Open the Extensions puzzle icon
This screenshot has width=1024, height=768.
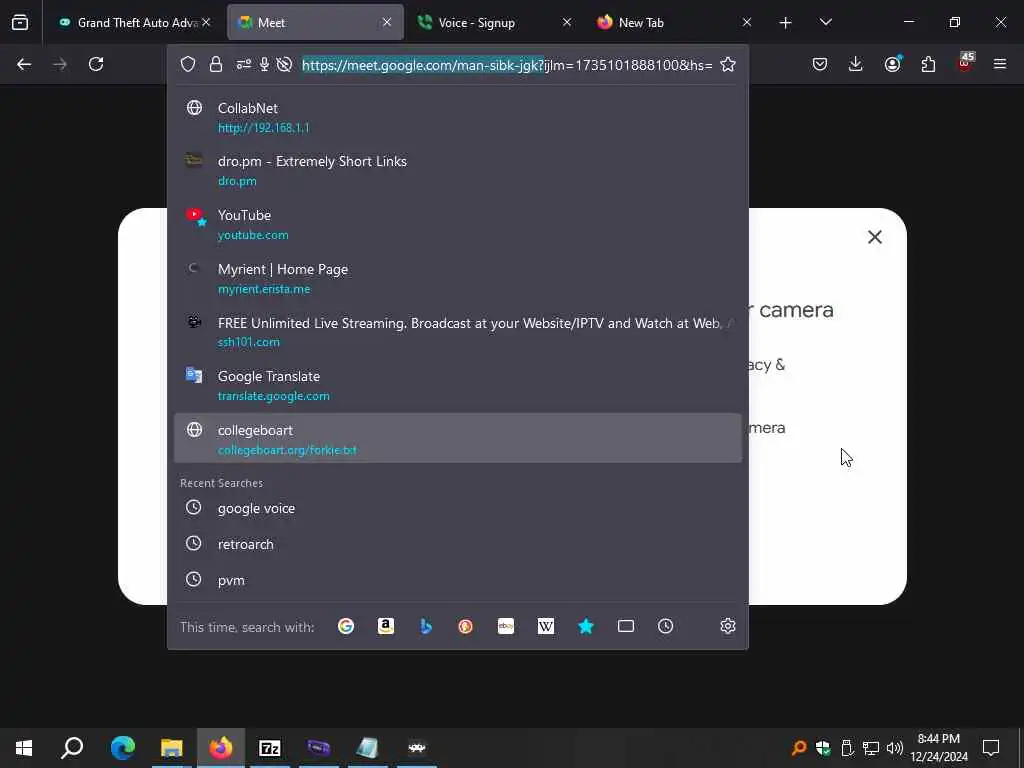pyautogui.click(x=928, y=64)
